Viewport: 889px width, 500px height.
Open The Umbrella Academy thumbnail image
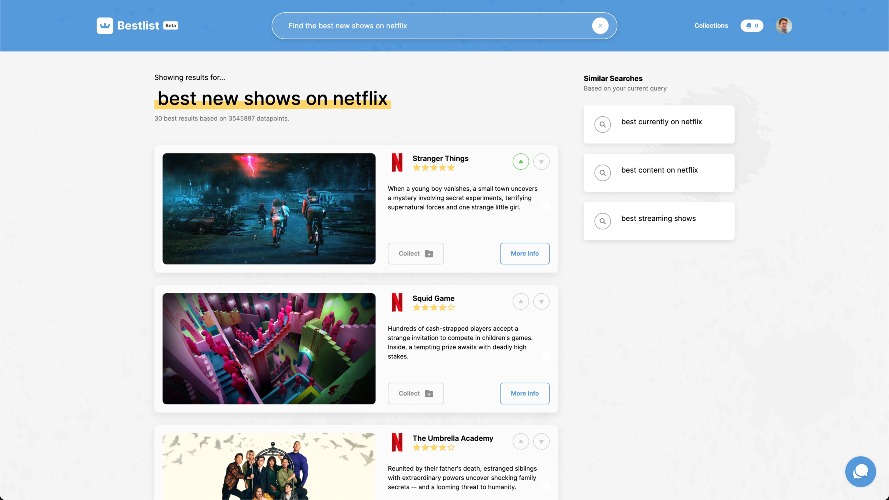point(269,467)
